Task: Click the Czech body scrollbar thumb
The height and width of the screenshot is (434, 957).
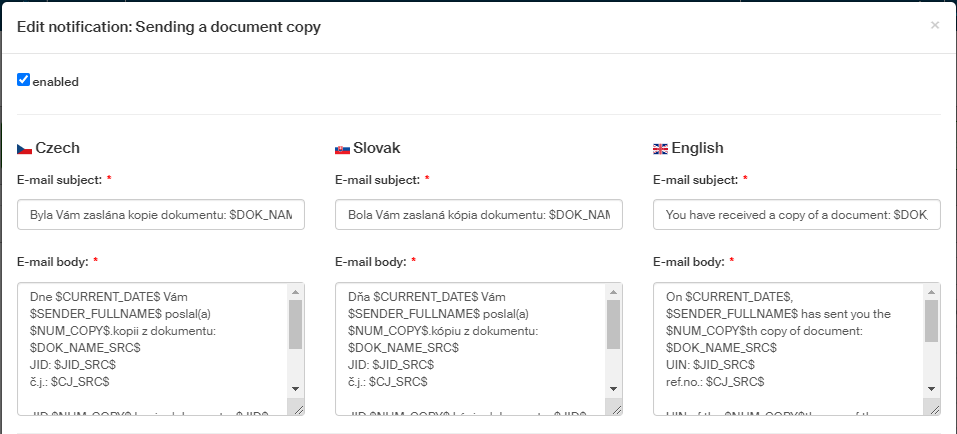Action: [x=295, y=323]
